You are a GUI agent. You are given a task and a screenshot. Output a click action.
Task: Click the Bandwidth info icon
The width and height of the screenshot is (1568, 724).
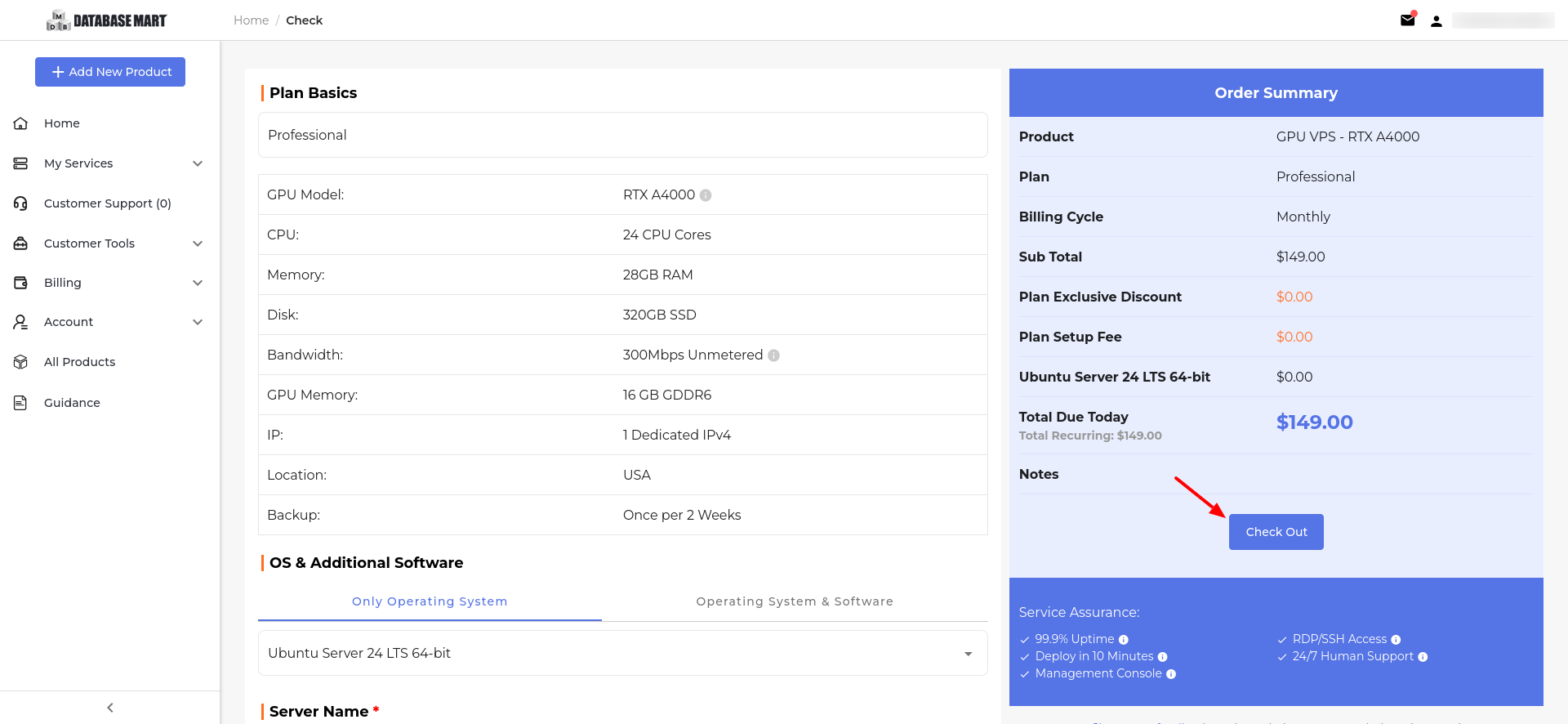(x=773, y=355)
